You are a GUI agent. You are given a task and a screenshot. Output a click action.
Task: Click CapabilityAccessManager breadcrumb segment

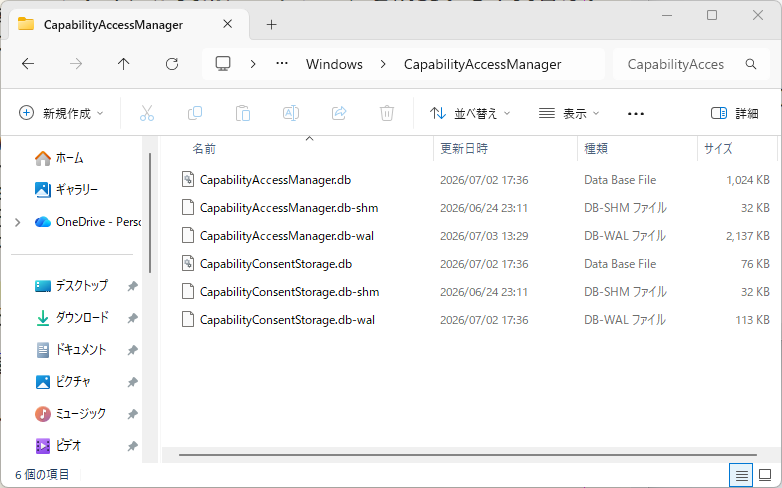tap(482, 64)
